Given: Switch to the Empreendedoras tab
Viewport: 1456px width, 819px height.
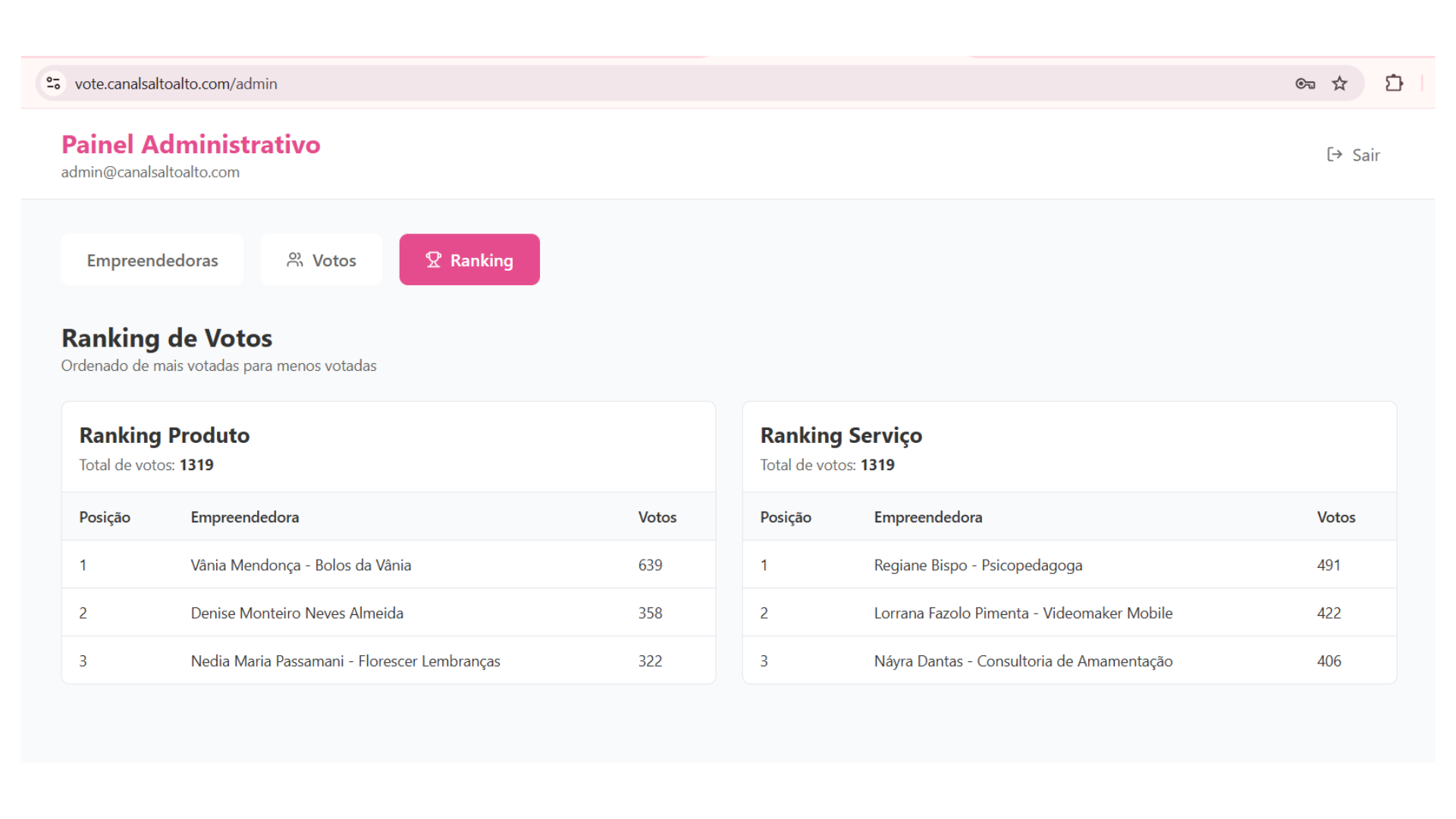Looking at the screenshot, I should coord(152,260).
